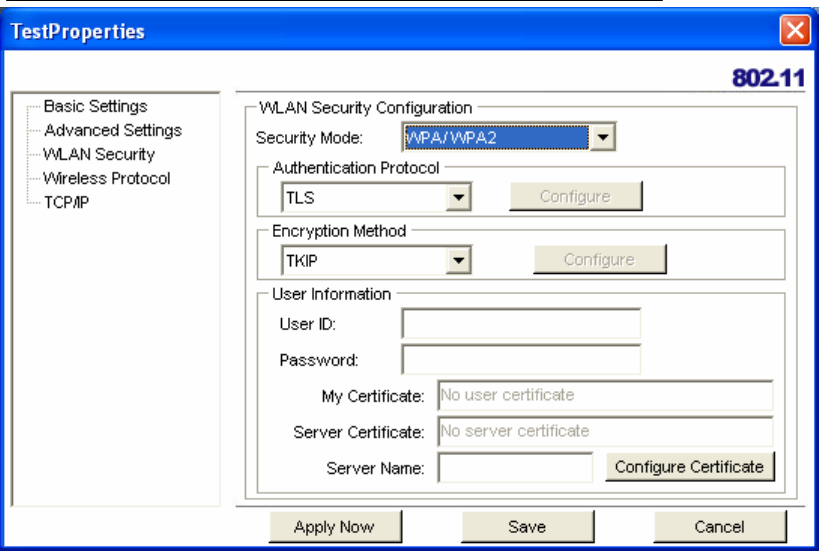Focus the User ID input field
This screenshot has height=551, width=819.
tap(521, 324)
